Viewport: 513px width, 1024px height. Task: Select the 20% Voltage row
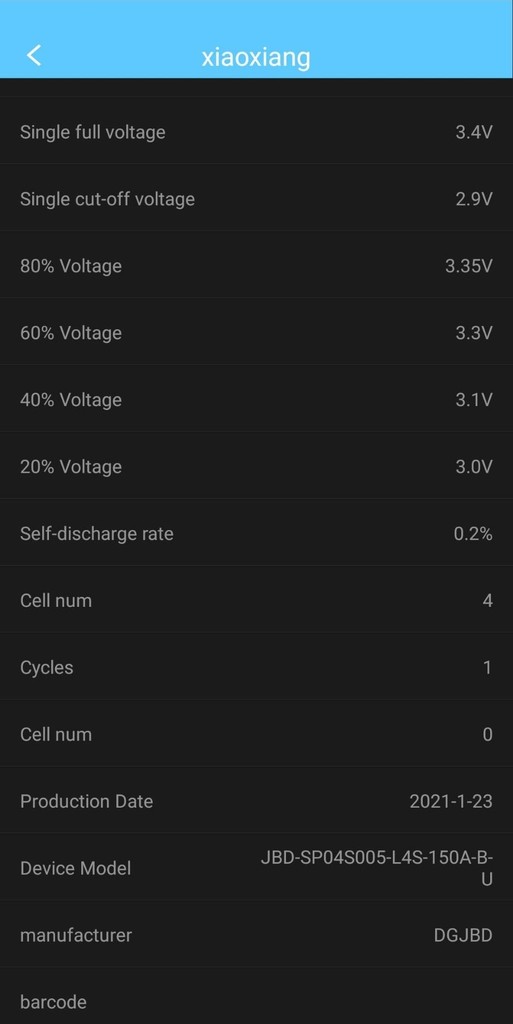click(x=256, y=466)
